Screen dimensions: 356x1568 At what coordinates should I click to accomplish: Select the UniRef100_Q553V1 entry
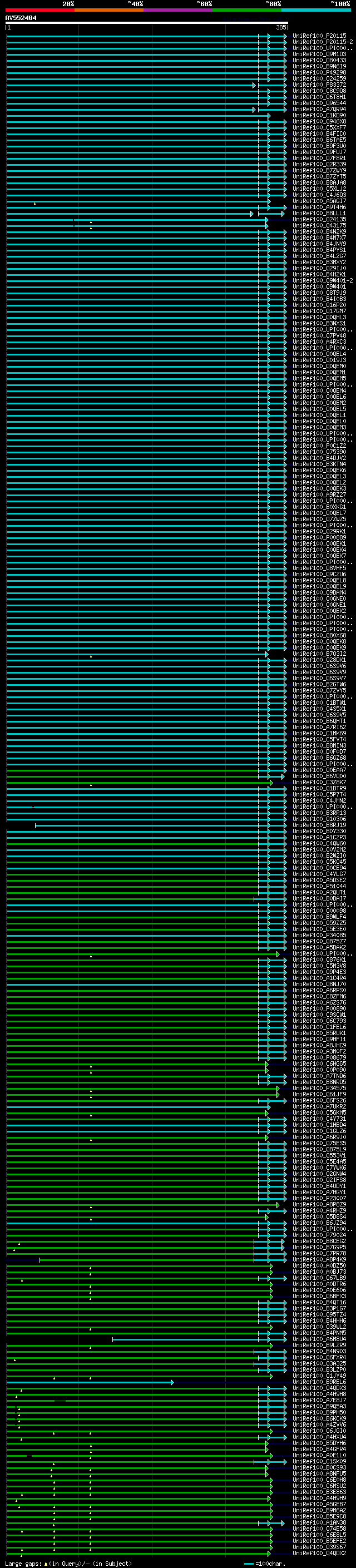coord(319,1156)
